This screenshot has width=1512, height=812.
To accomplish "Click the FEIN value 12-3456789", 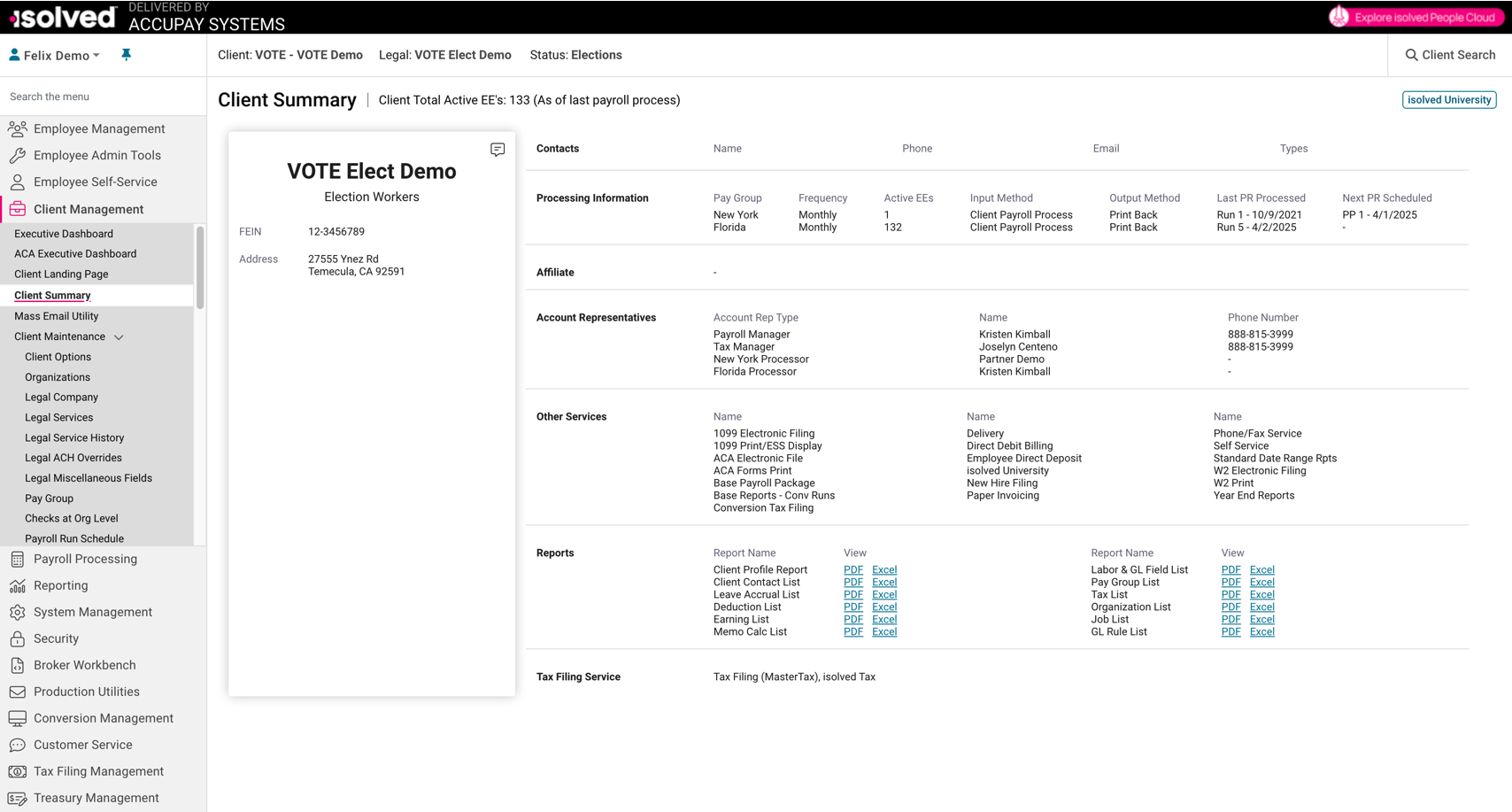I will point(336,232).
